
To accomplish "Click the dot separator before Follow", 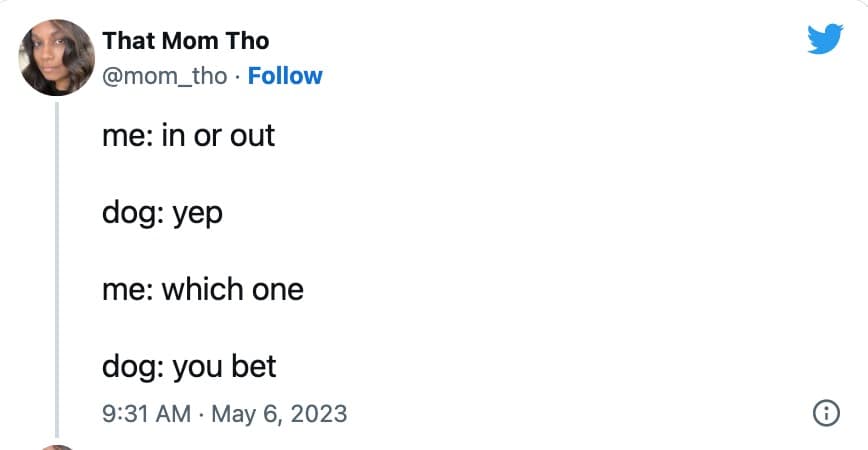I will point(238,76).
